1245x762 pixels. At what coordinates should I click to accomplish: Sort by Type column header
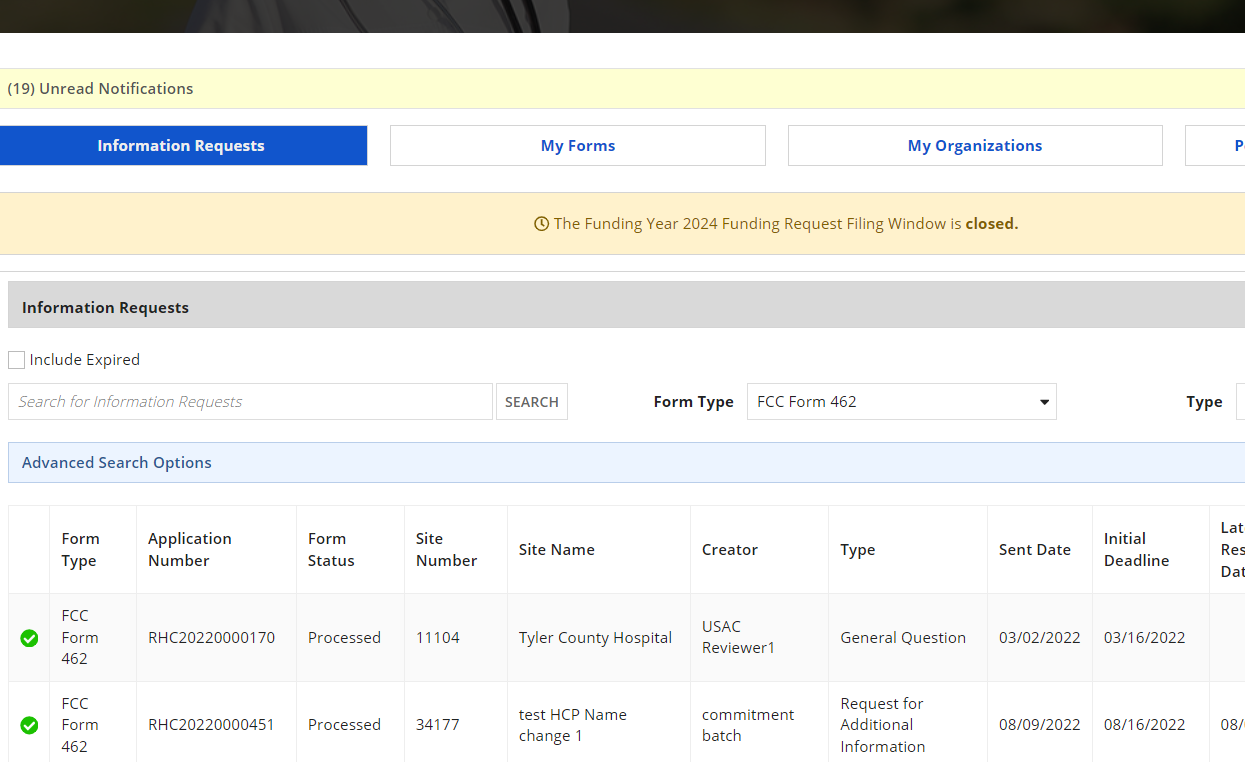(858, 550)
